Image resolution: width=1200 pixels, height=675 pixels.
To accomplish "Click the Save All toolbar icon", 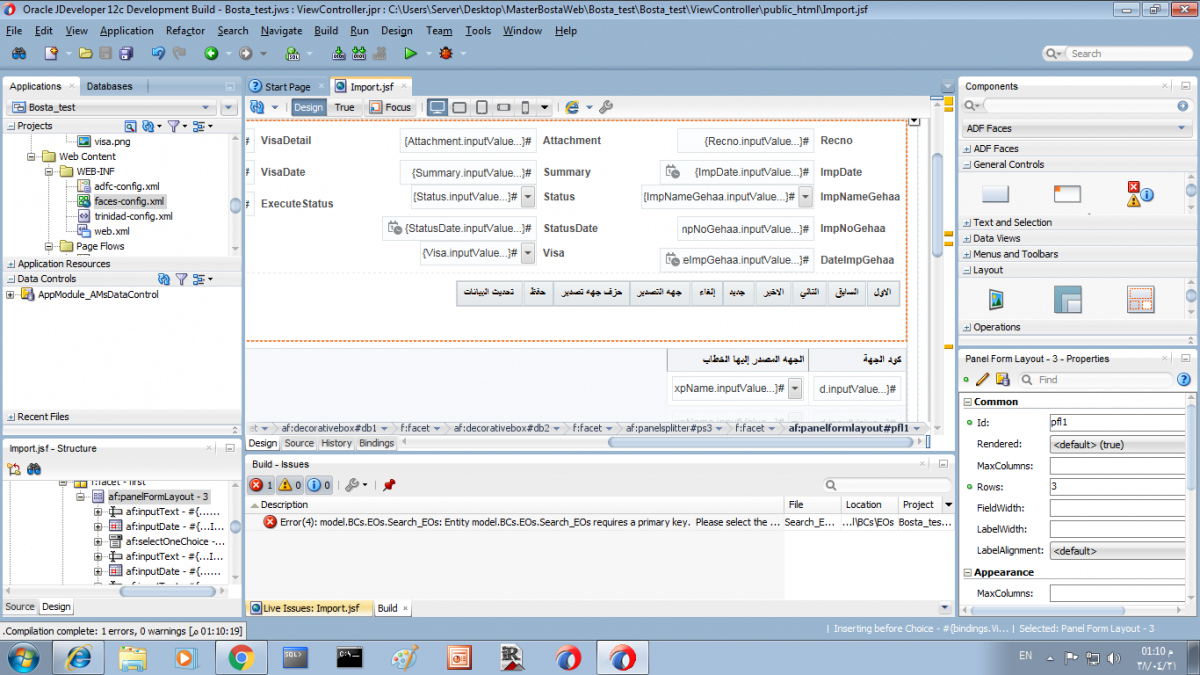I will pyautogui.click(x=127, y=53).
